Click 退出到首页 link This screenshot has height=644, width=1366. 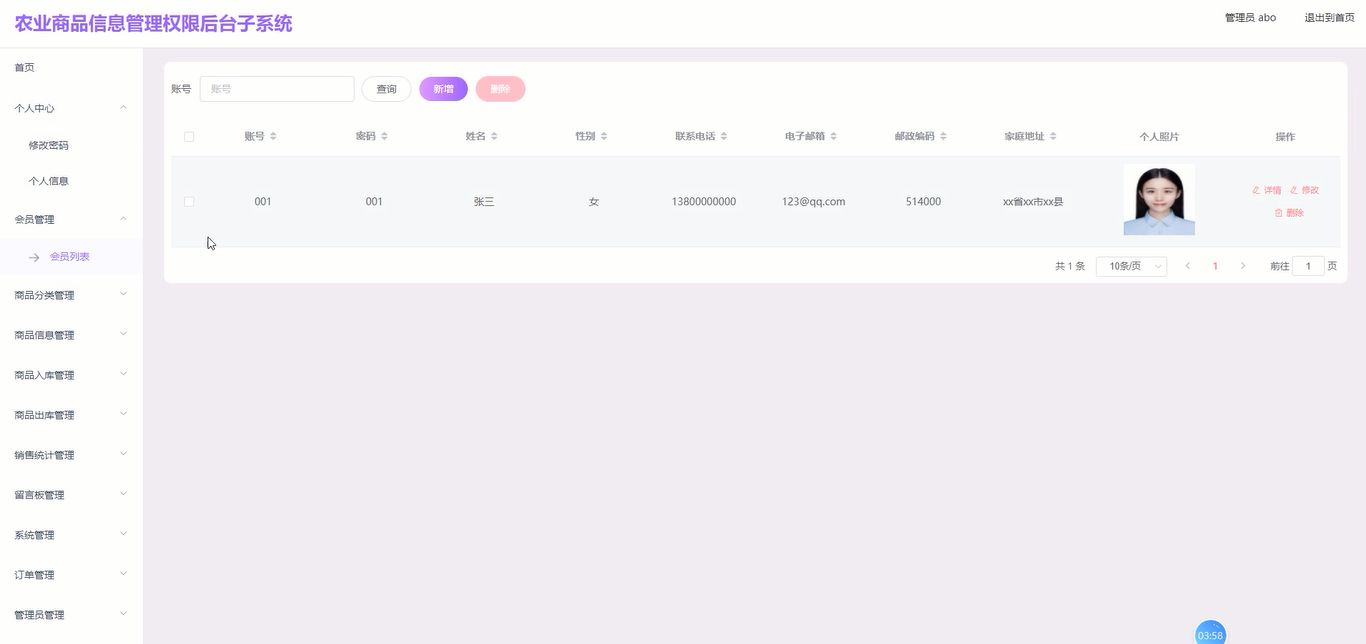tap(1330, 18)
